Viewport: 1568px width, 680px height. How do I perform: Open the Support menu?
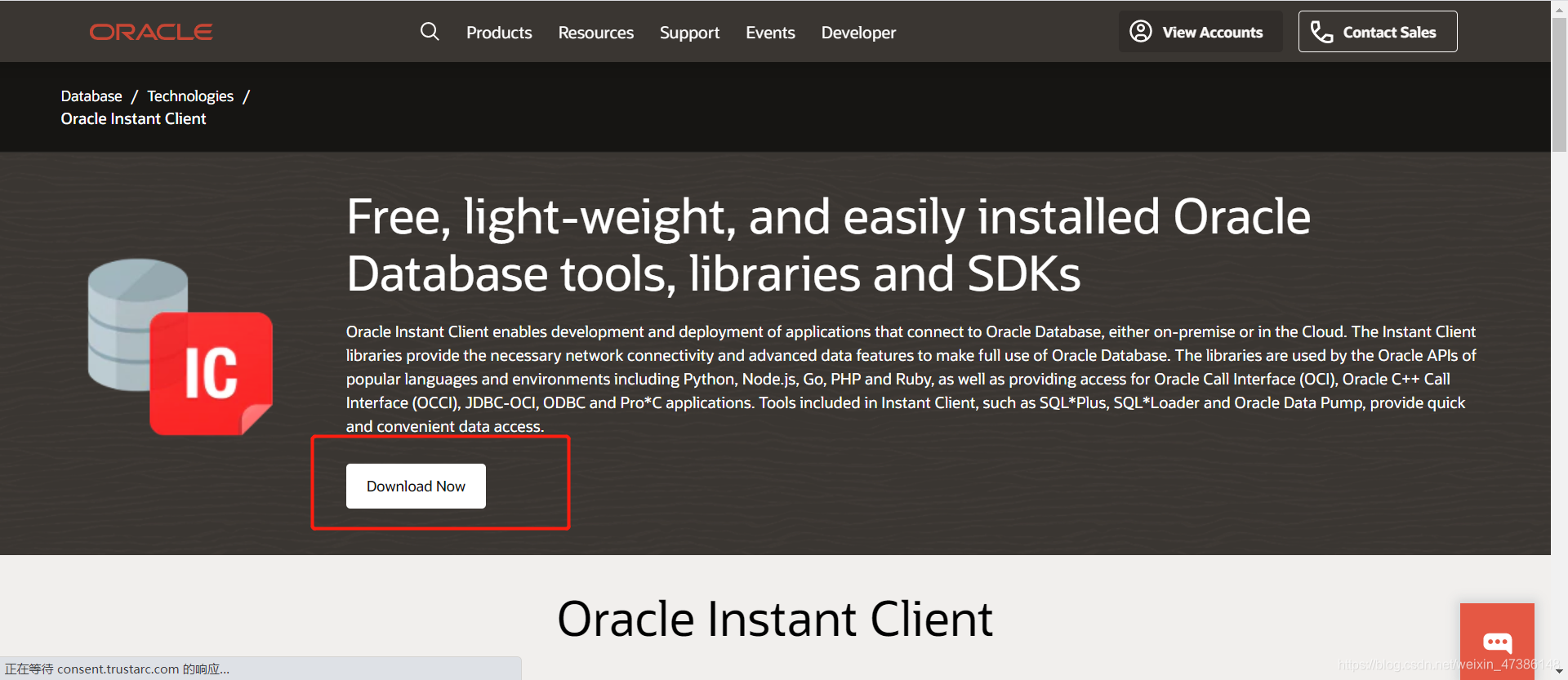(x=689, y=33)
